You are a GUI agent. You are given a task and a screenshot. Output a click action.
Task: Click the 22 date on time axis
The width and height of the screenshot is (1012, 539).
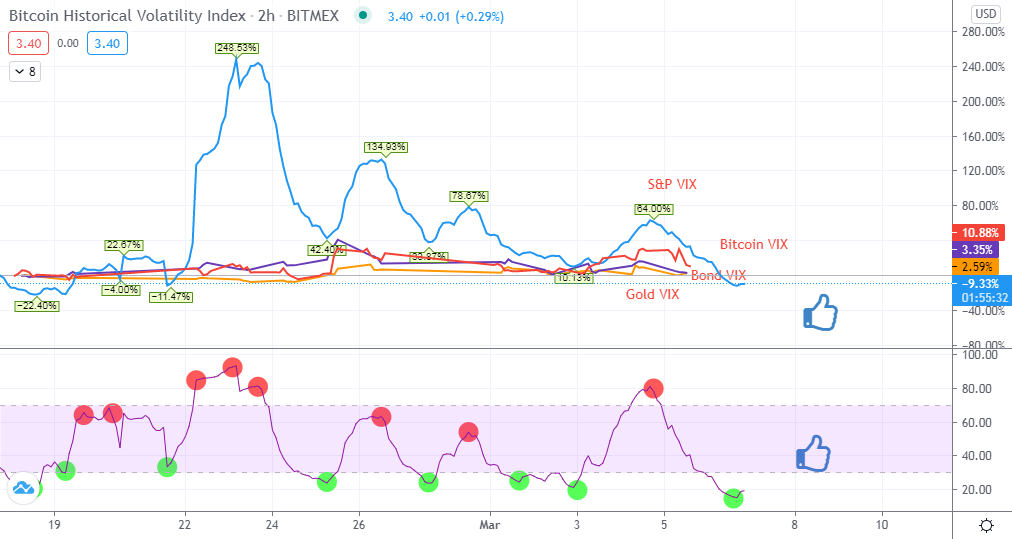185,525
